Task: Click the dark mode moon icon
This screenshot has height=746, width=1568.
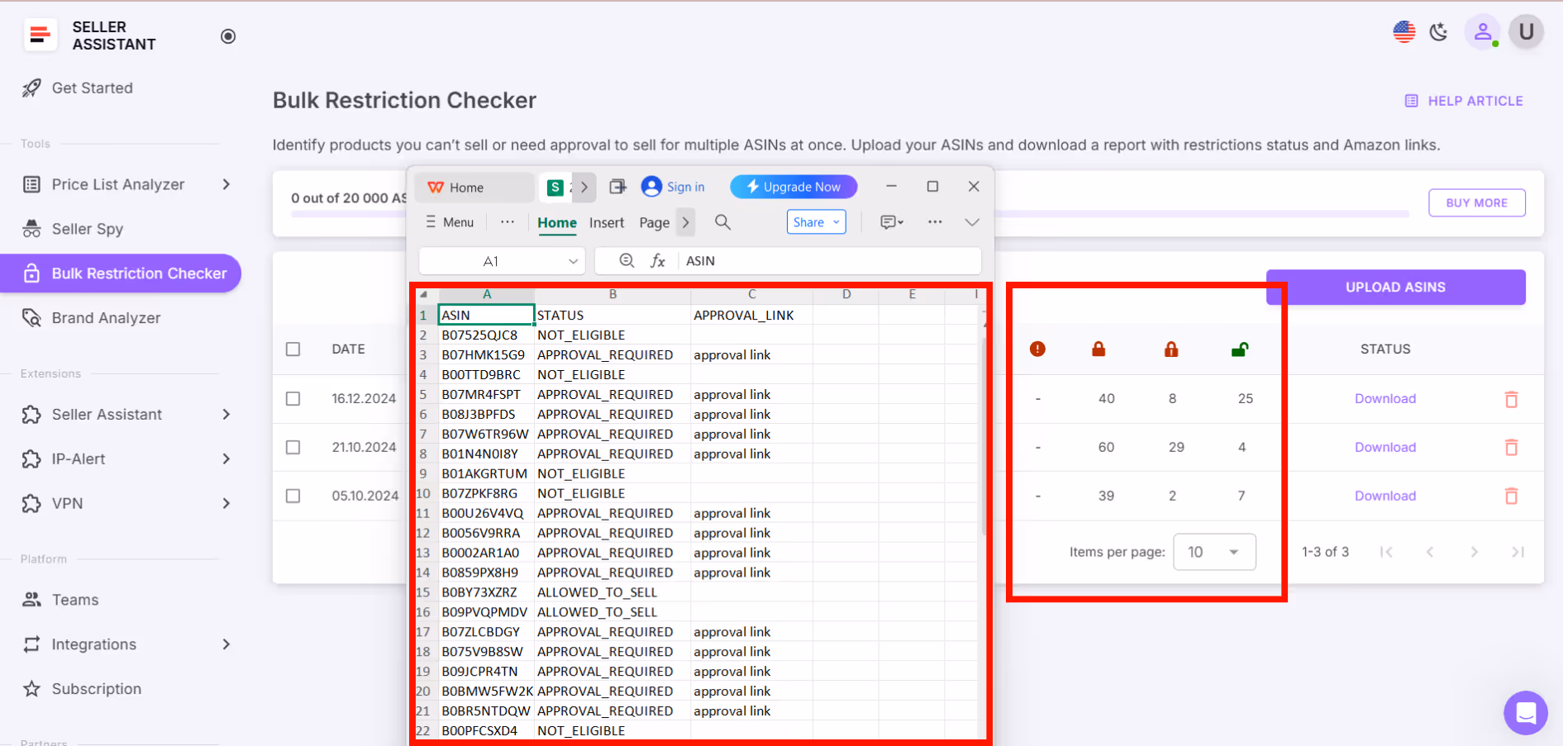Action: [1439, 32]
